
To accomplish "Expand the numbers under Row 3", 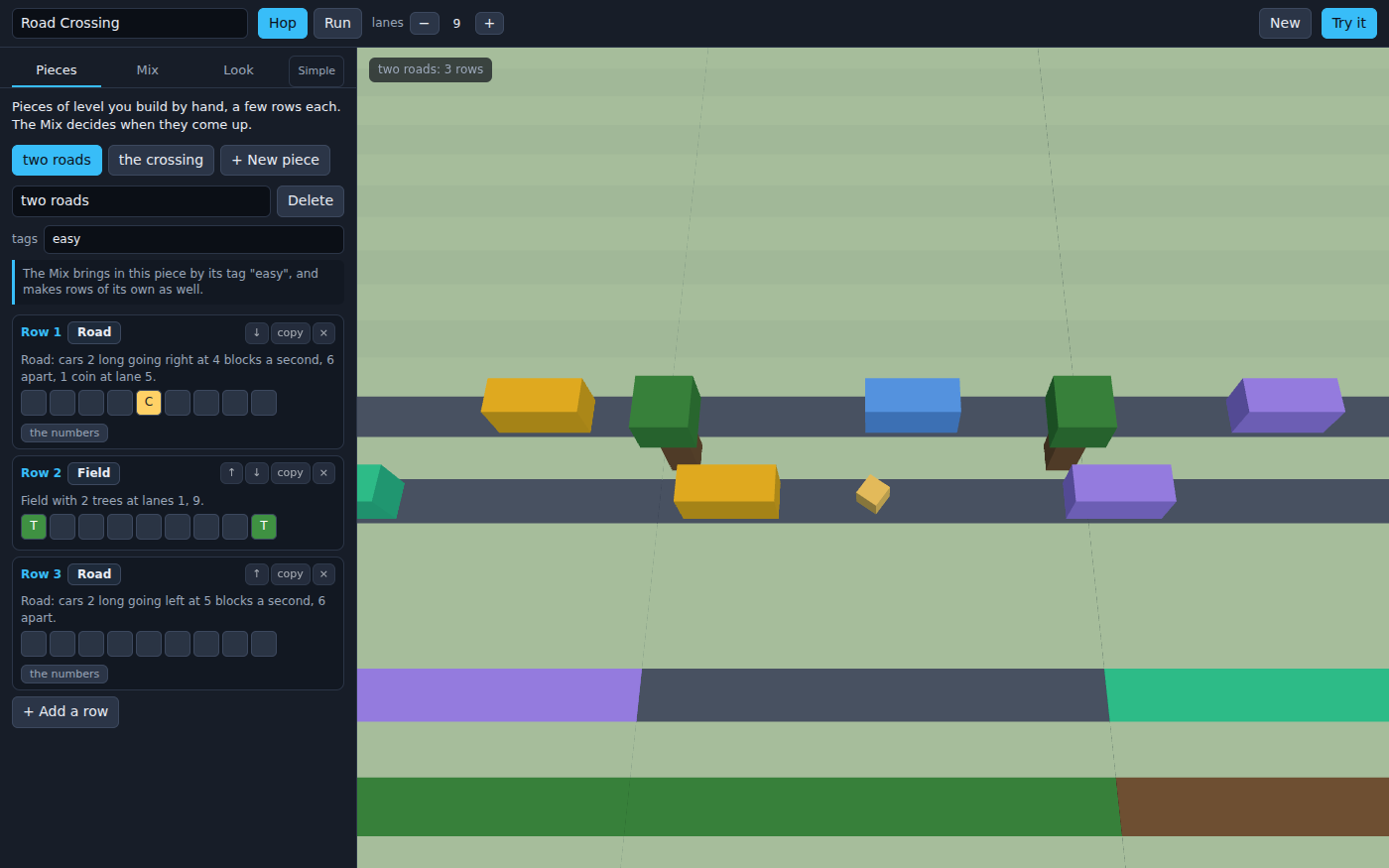I will click(x=64, y=675).
